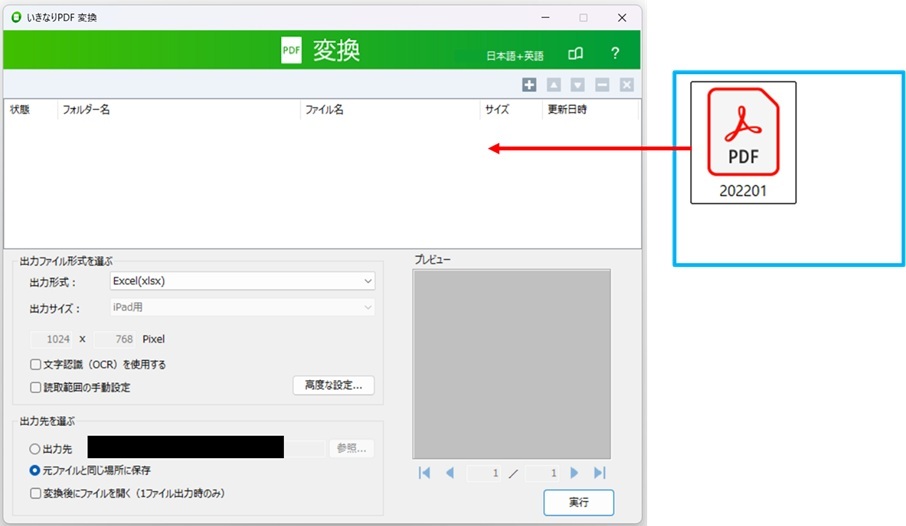Click the add file plus icon
Image resolution: width=906 pixels, height=526 pixels.
coord(529,85)
